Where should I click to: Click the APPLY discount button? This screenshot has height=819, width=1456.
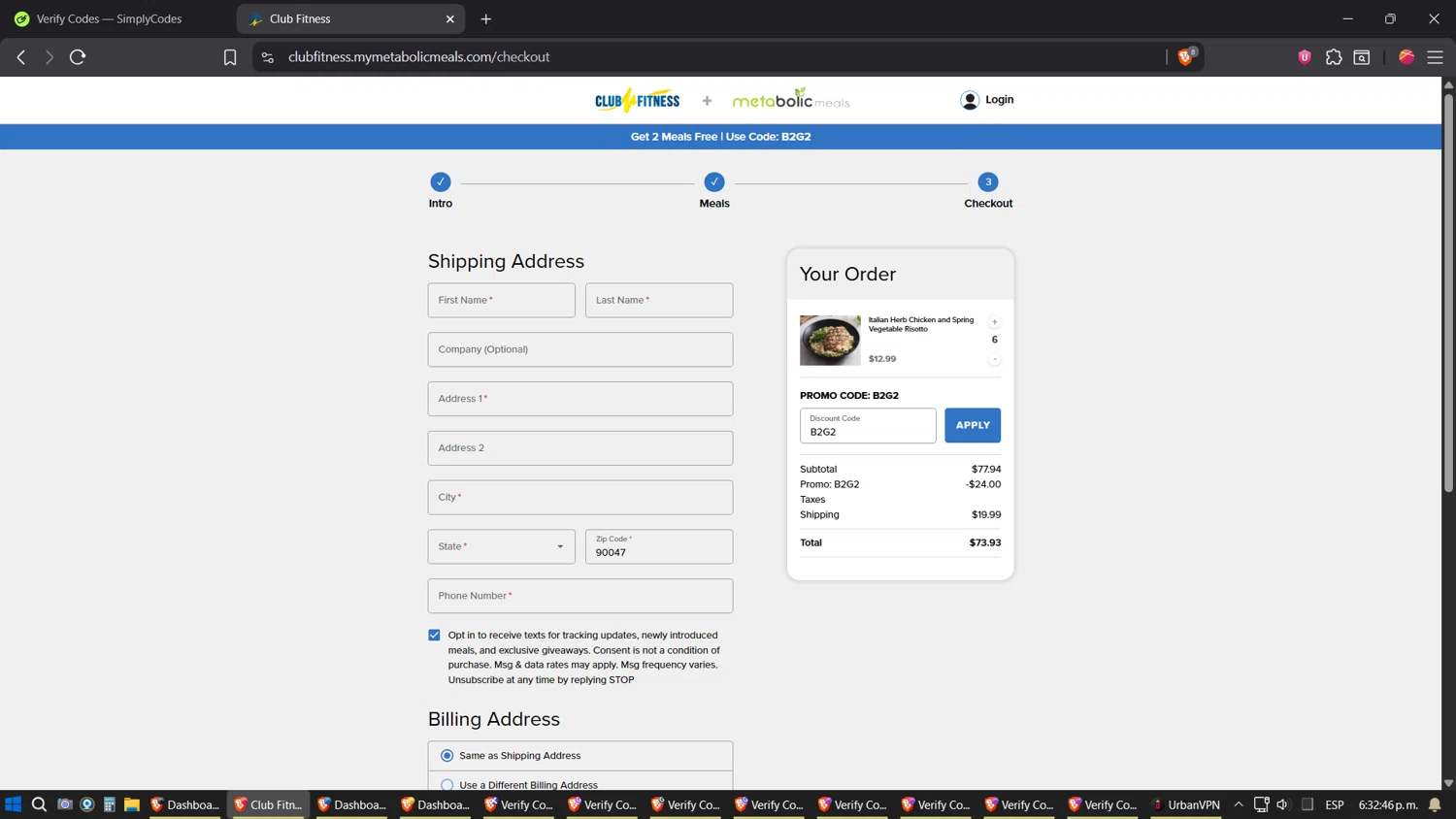tap(973, 425)
